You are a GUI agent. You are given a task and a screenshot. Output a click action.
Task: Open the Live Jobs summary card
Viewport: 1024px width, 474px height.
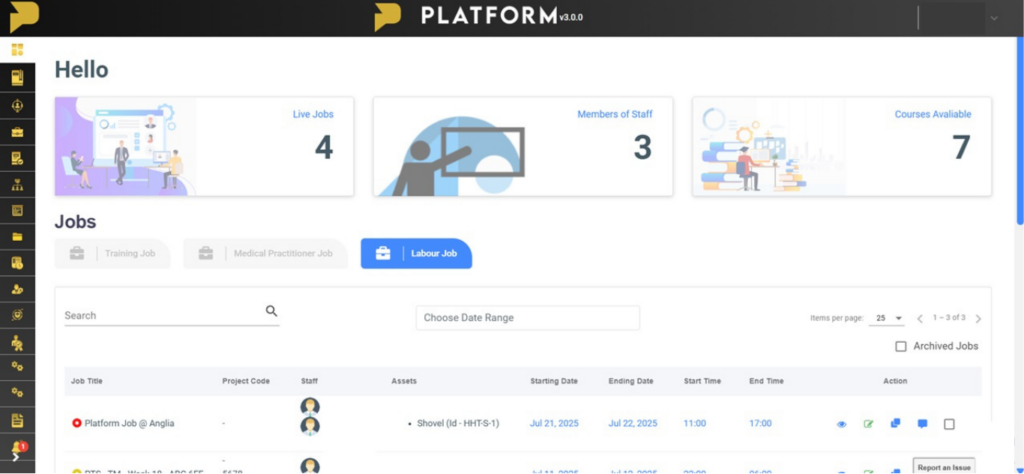pyautogui.click(x=204, y=146)
